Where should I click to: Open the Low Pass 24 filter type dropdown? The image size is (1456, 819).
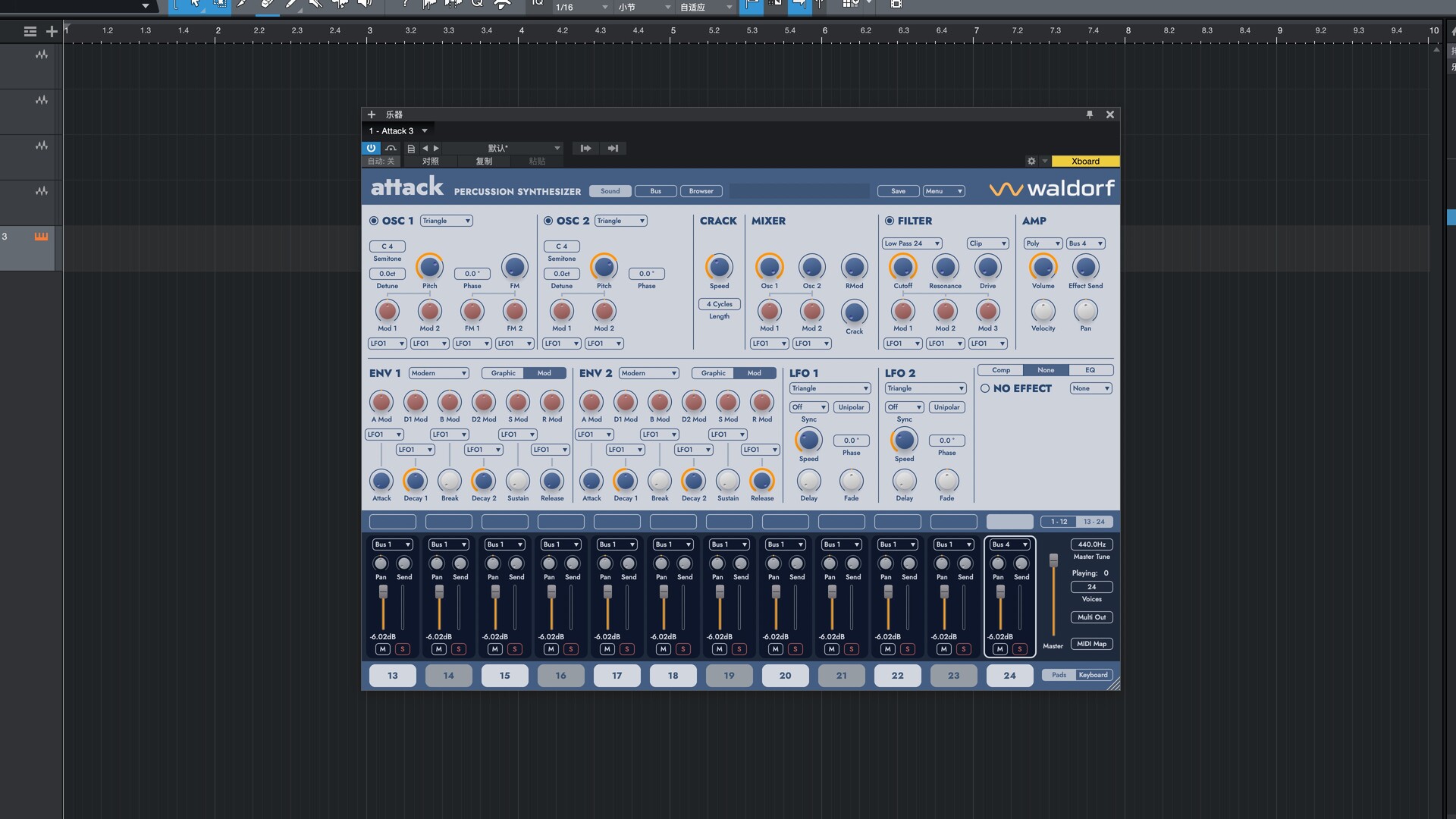(x=912, y=243)
